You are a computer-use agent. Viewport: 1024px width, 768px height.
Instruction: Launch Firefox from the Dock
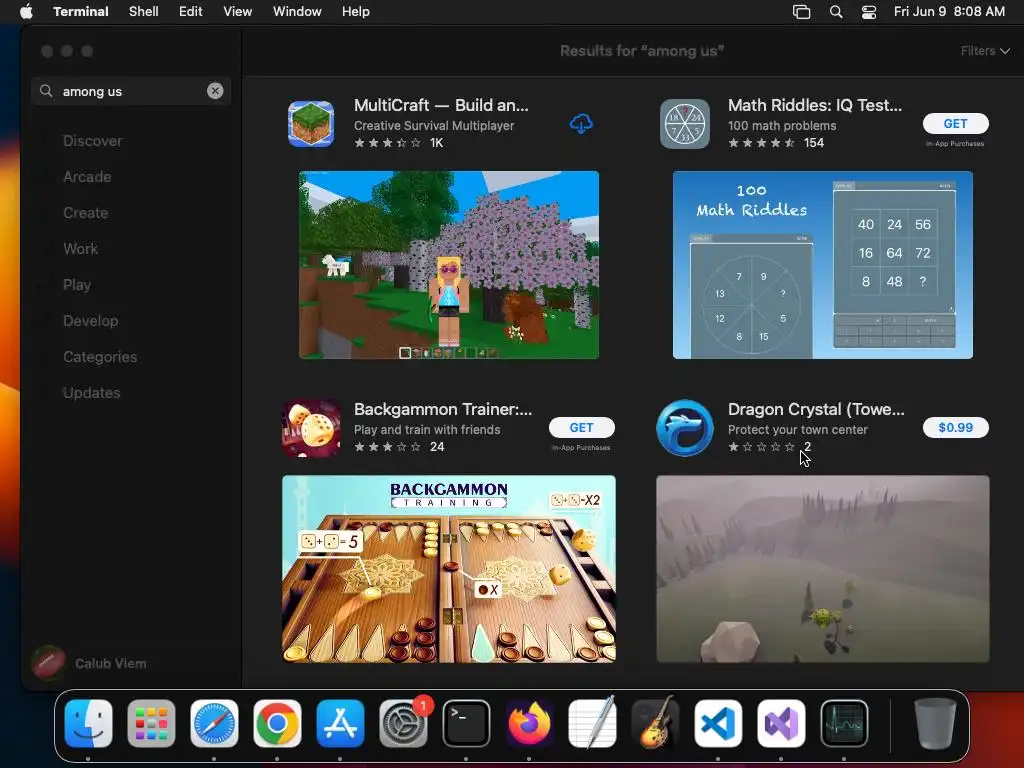[529, 724]
